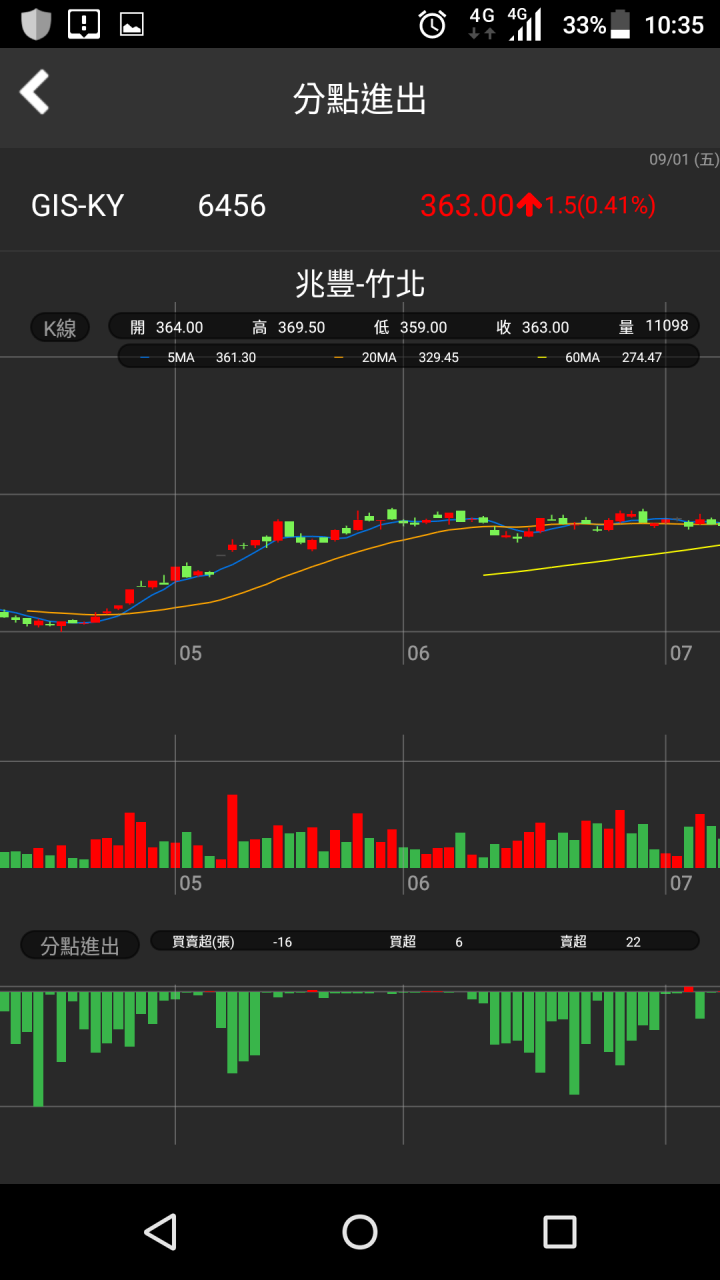The height and width of the screenshot is (1280, 720).
Task: Tap the 4G signal strength icon
Action: point(524,24)
